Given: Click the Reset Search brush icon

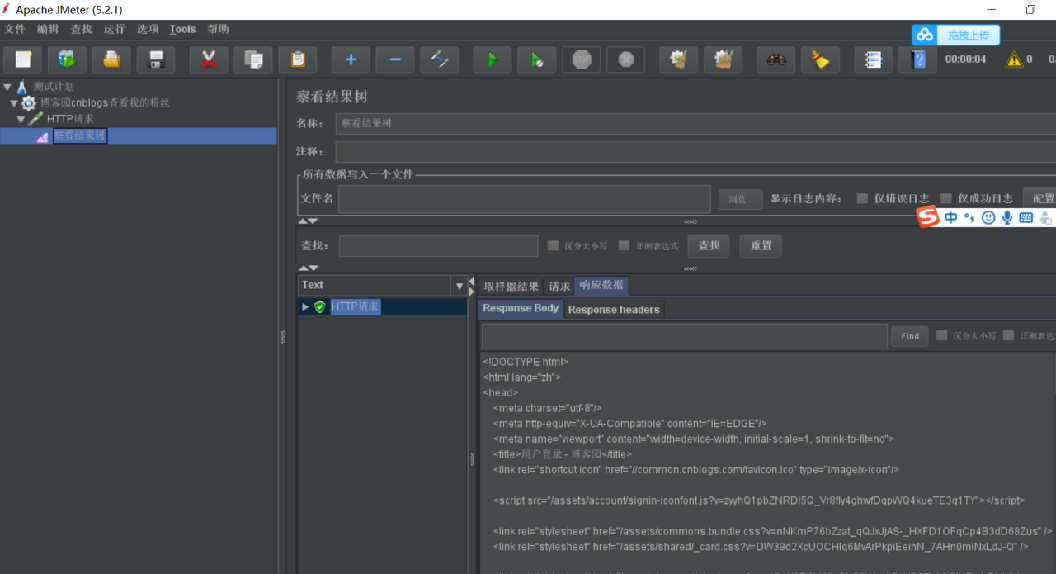Looking at the screenshot, I should click(820, 59).
